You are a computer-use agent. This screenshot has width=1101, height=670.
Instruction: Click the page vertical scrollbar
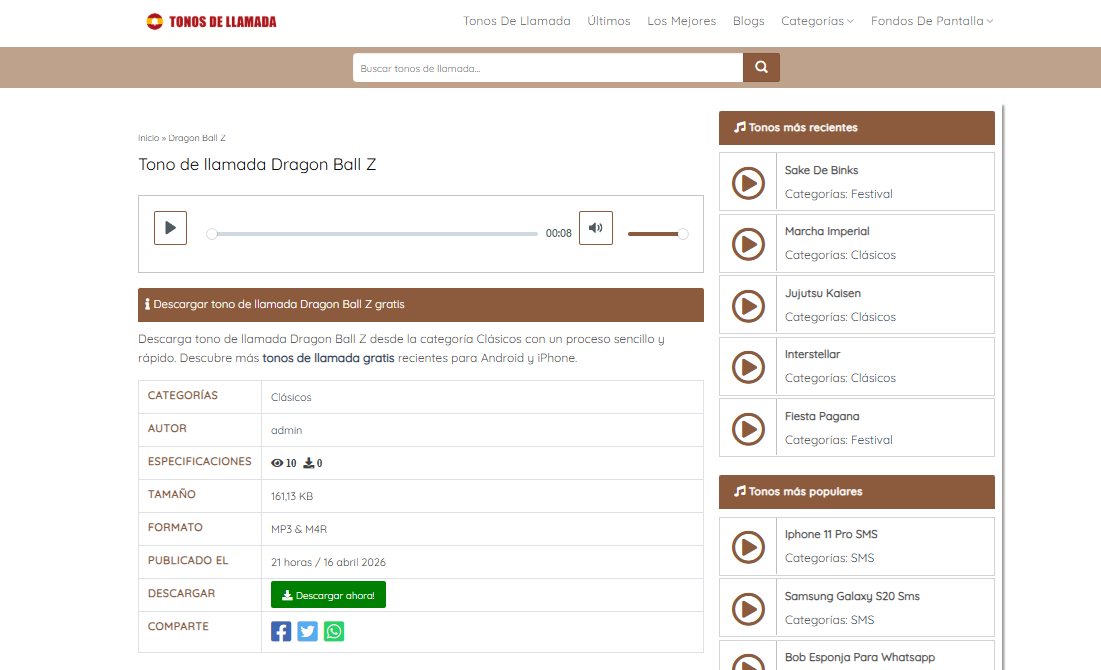point(1003,386)
